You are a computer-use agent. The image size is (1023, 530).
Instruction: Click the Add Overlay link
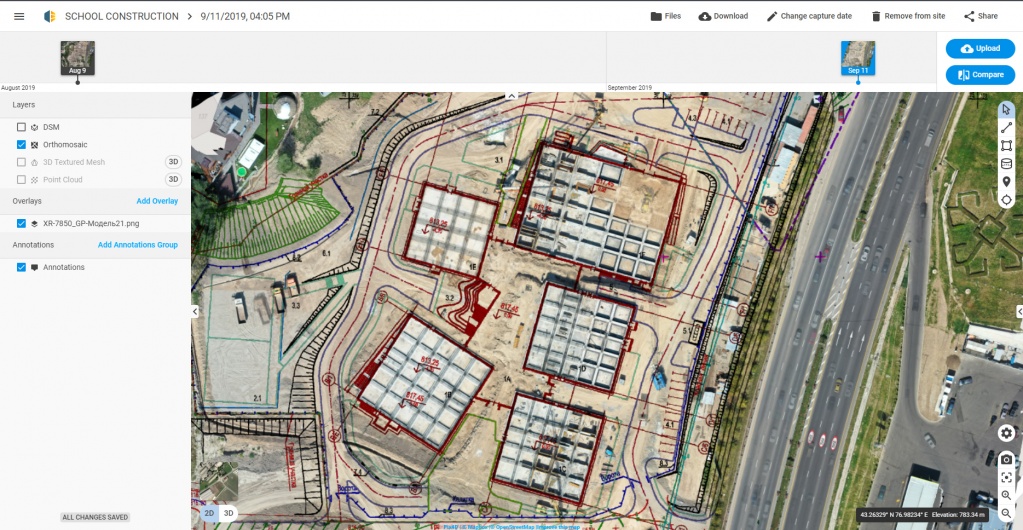click(x=157, y=201)
